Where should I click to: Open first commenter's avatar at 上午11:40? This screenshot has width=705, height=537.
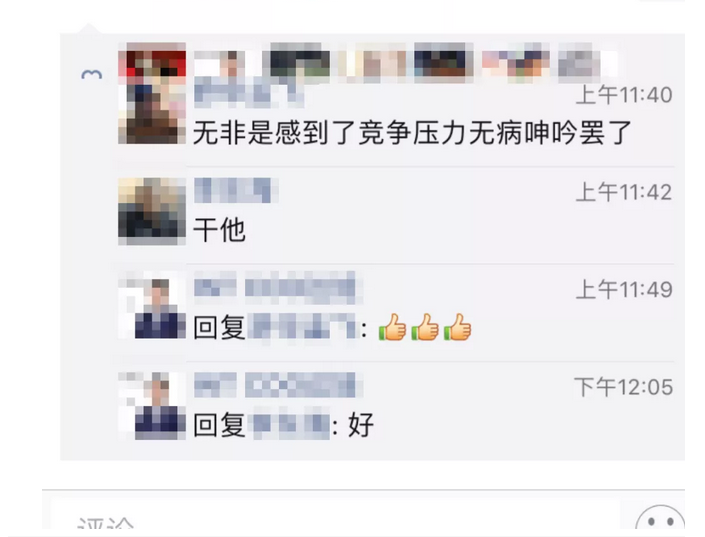[152, 110]
